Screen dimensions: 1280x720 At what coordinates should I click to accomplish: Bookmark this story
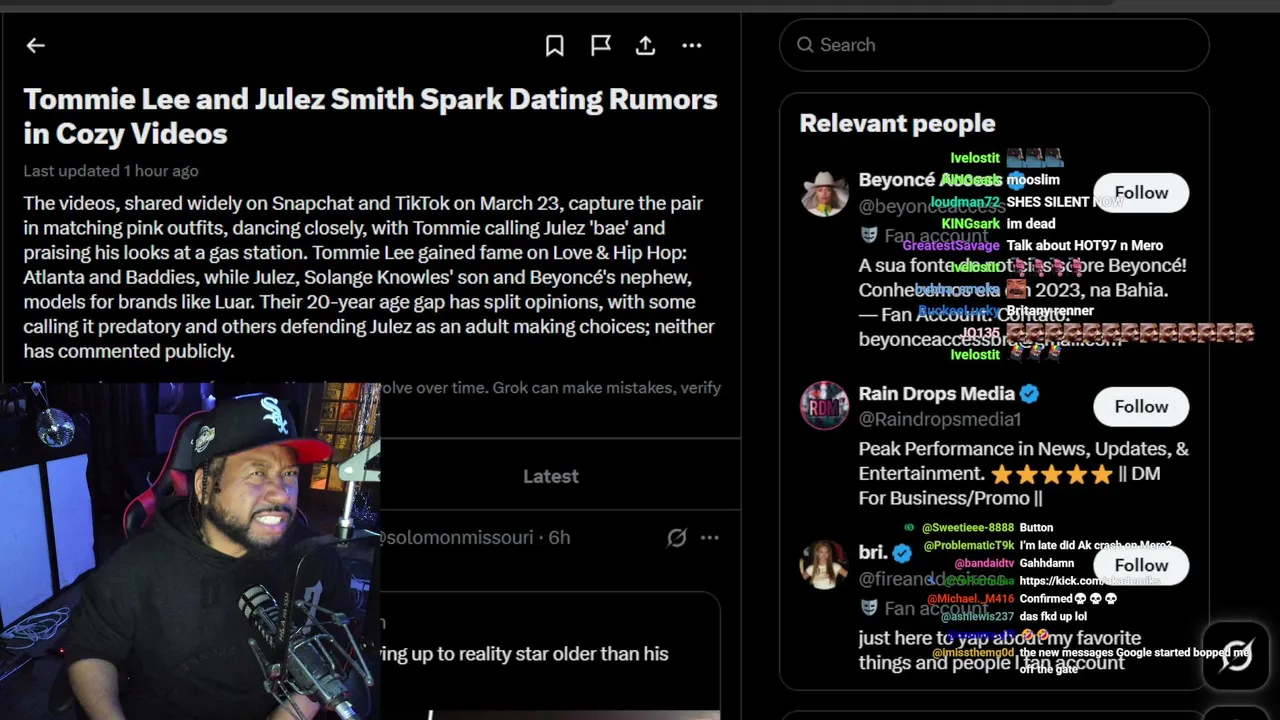click(555, 45)
